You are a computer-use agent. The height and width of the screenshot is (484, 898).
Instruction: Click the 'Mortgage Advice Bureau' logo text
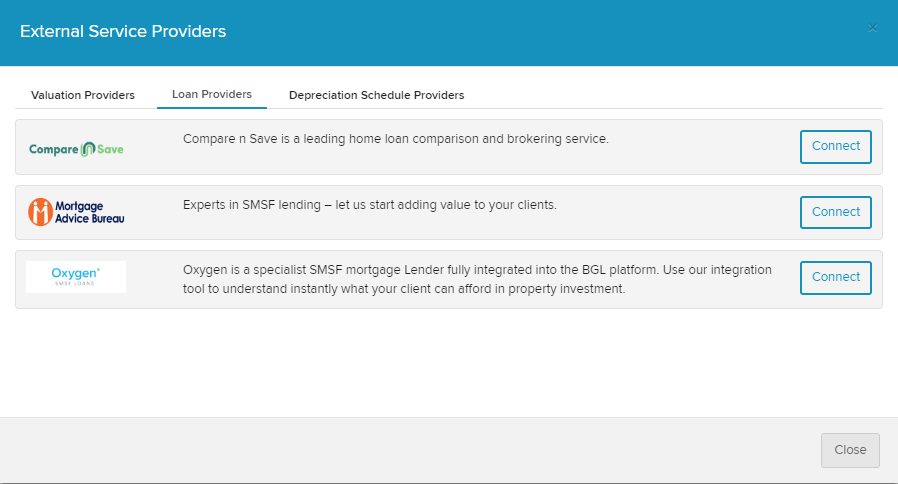click(x=90, y=212)
